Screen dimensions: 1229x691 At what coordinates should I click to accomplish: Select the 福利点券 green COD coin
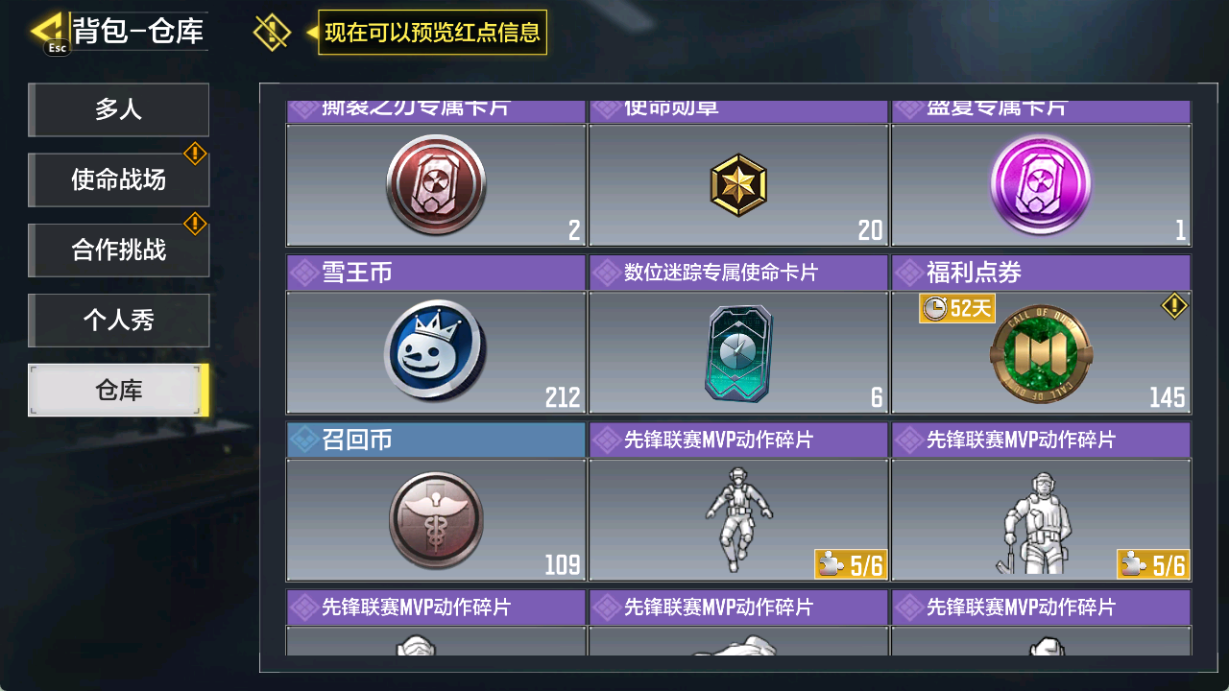click(1041, 353)
